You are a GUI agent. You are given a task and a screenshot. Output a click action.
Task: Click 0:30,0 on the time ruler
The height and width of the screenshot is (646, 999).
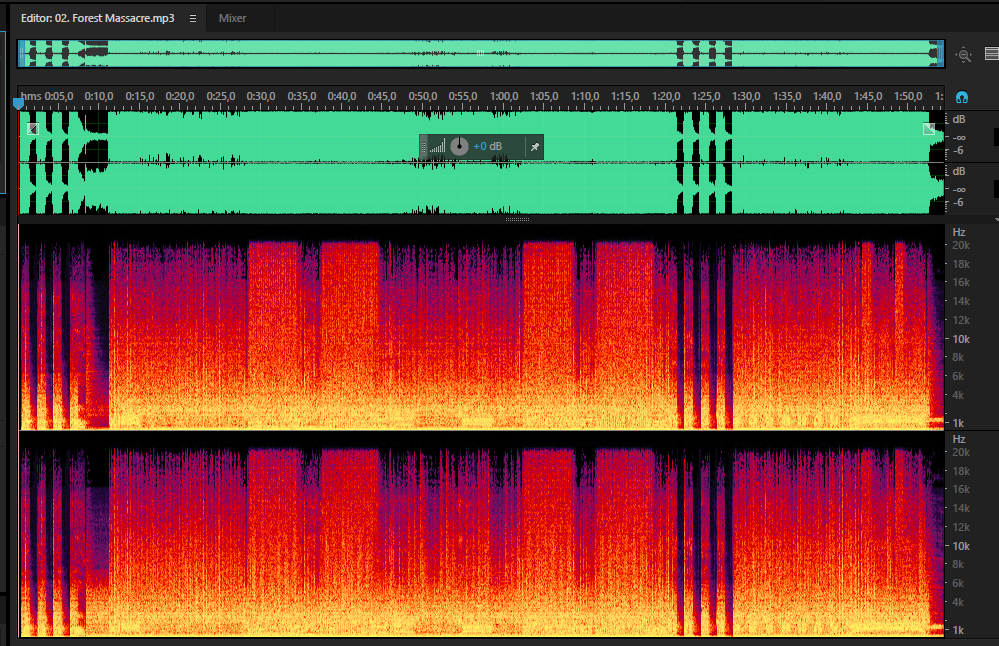tap(261, 96)
